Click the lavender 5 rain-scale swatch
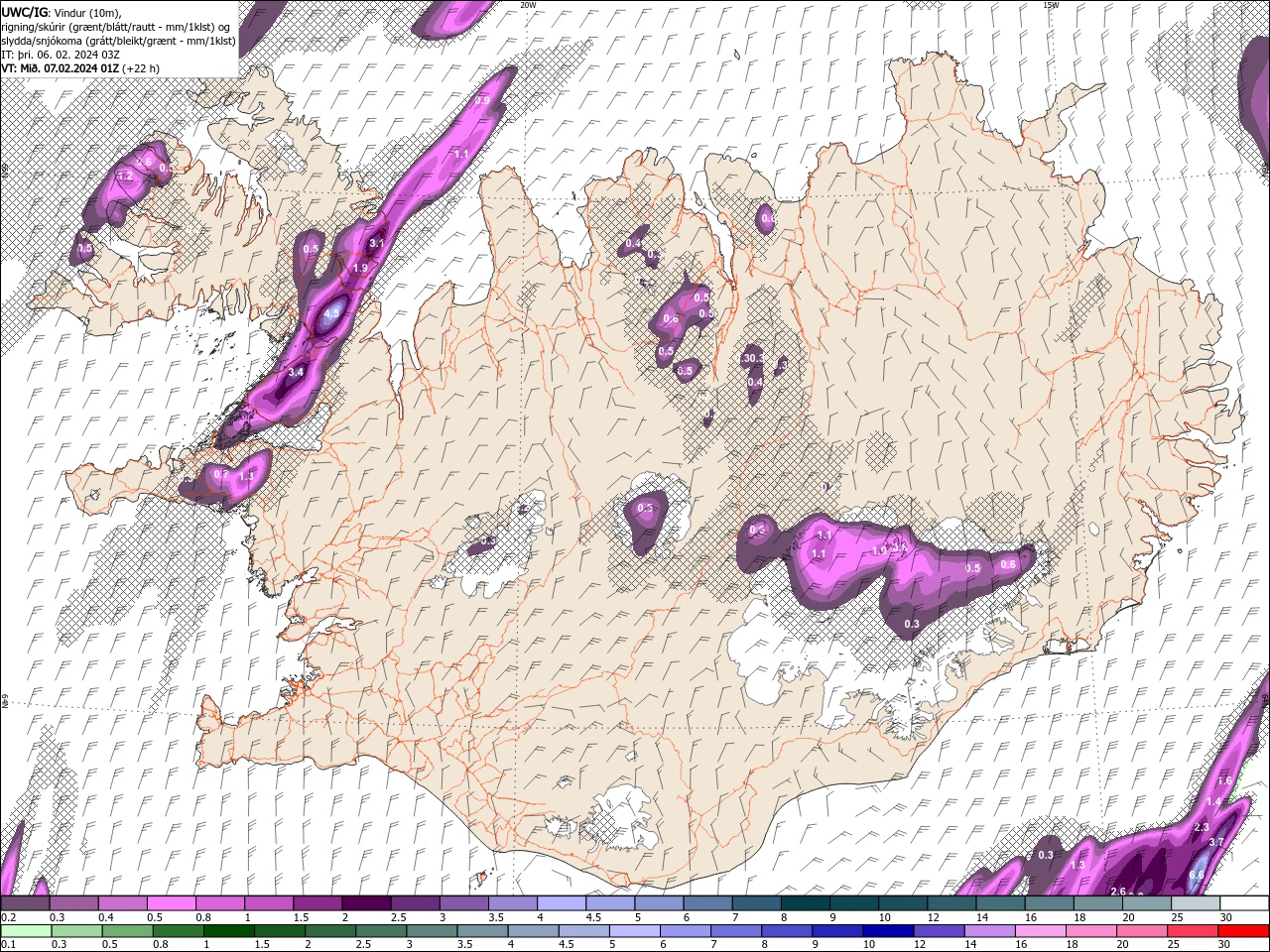The image size is (1270, 952). (634, 930)
